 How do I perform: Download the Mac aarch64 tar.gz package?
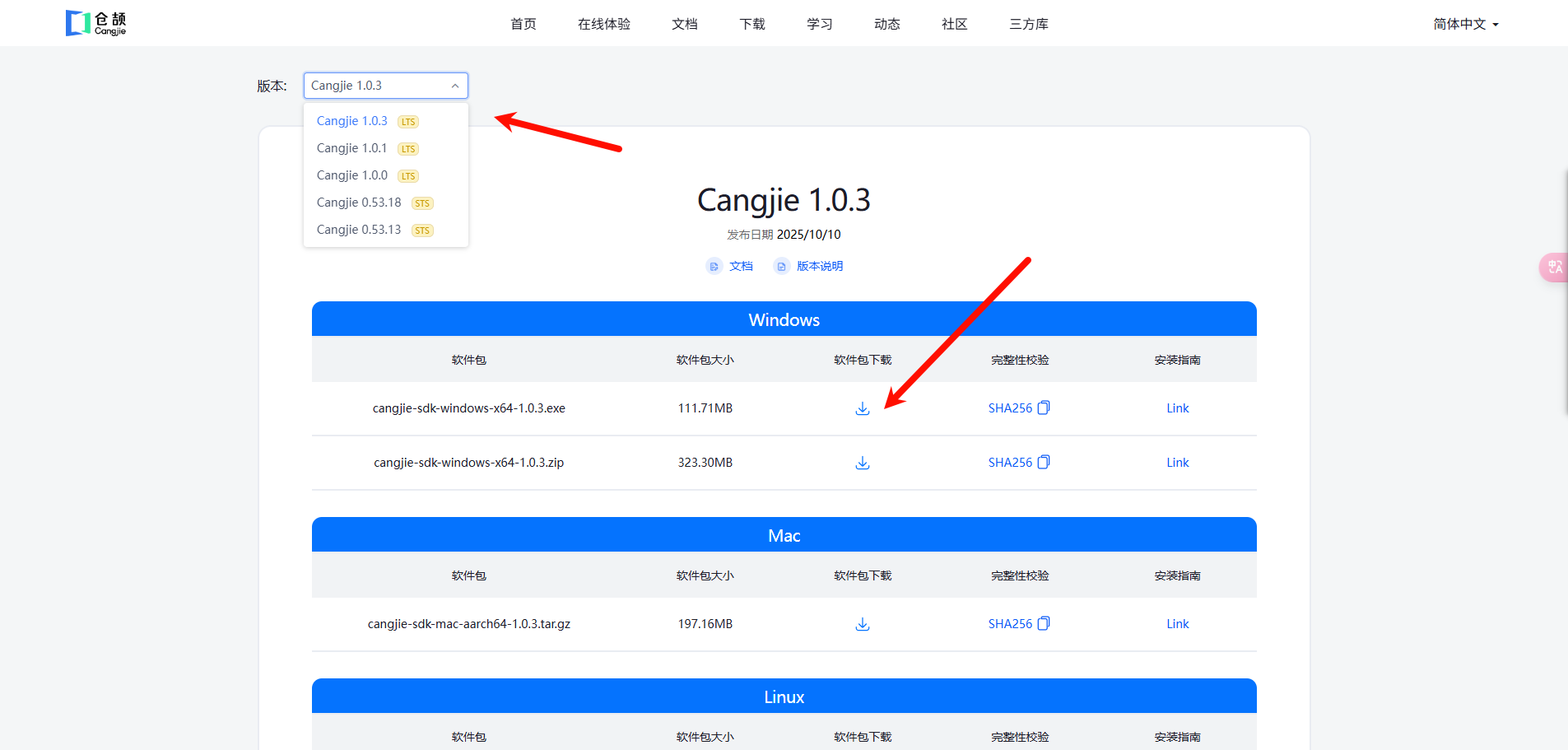coord(862,623)
